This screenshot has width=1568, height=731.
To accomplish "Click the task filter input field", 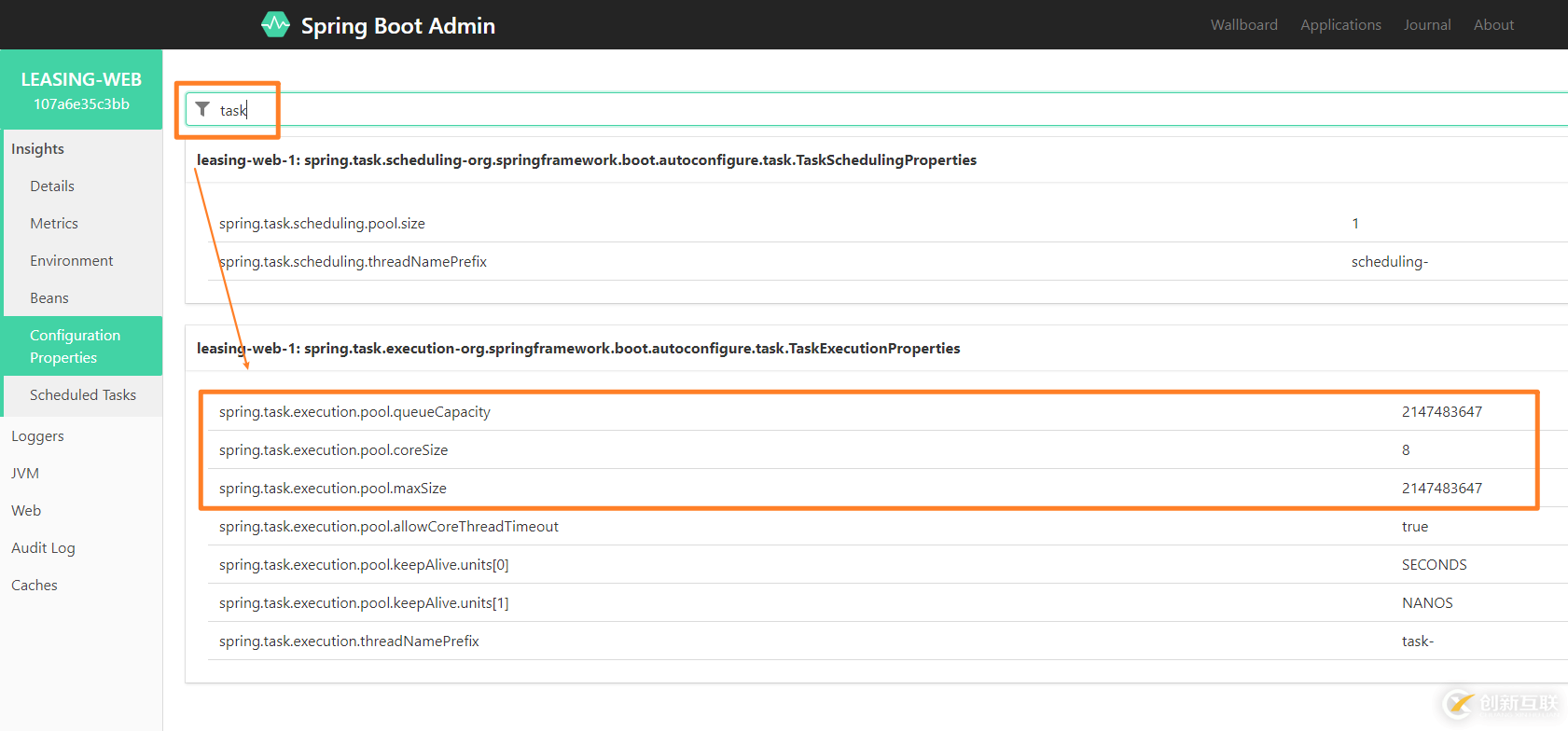I will (x=840, y=110).
